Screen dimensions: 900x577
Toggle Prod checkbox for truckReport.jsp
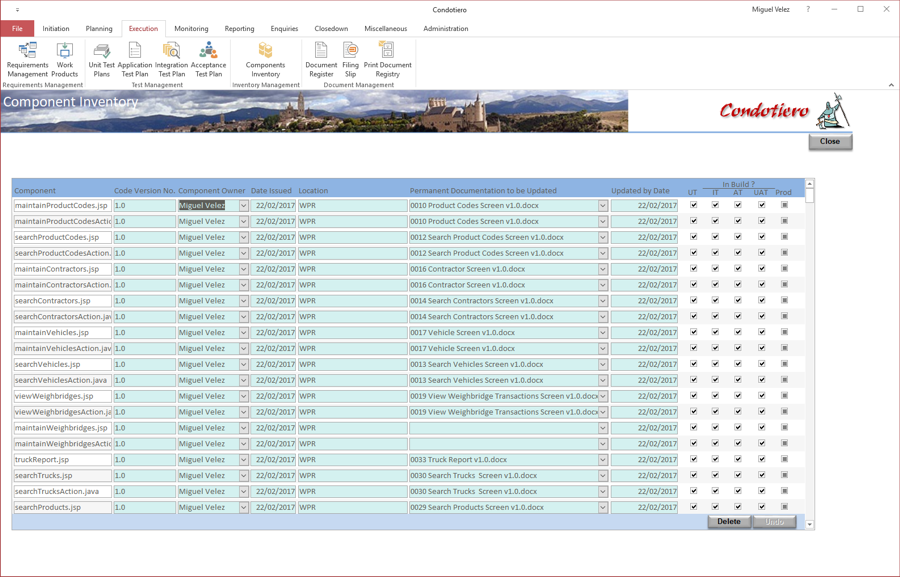pos(785,459)
